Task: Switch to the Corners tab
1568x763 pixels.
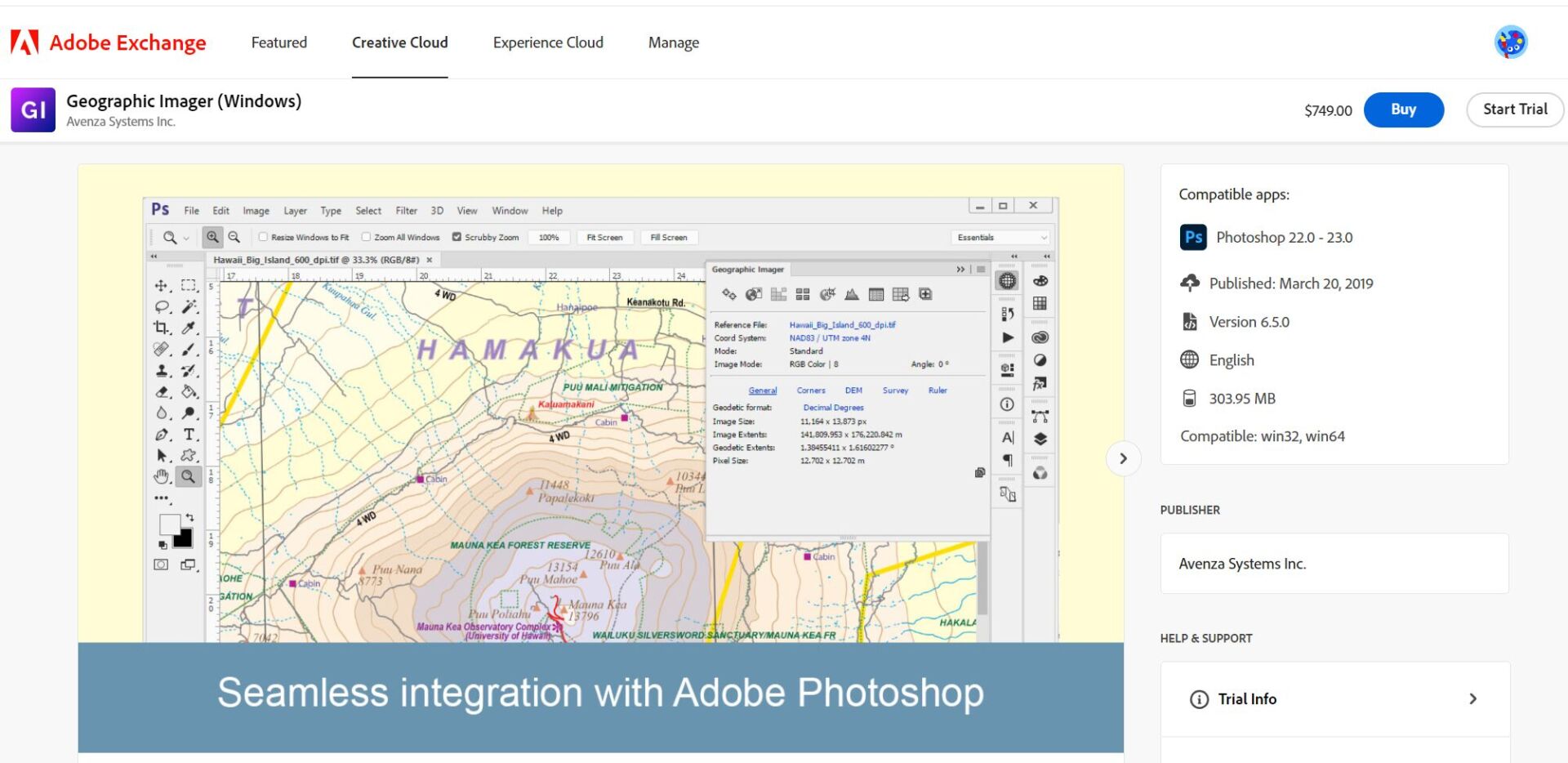Action: click(x=811, y=390)
